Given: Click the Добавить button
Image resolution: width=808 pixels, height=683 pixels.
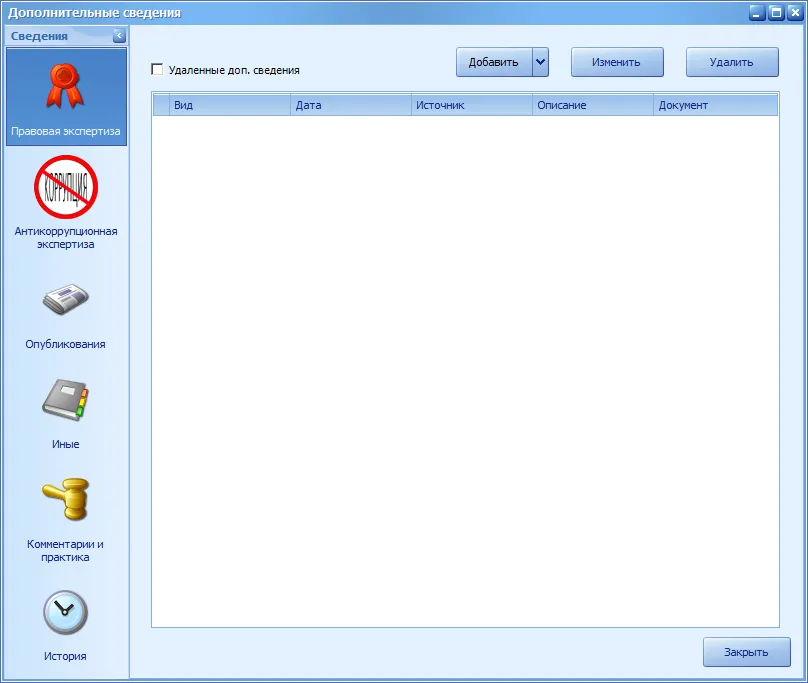Looking at the screenshot, I should point(494,62).
